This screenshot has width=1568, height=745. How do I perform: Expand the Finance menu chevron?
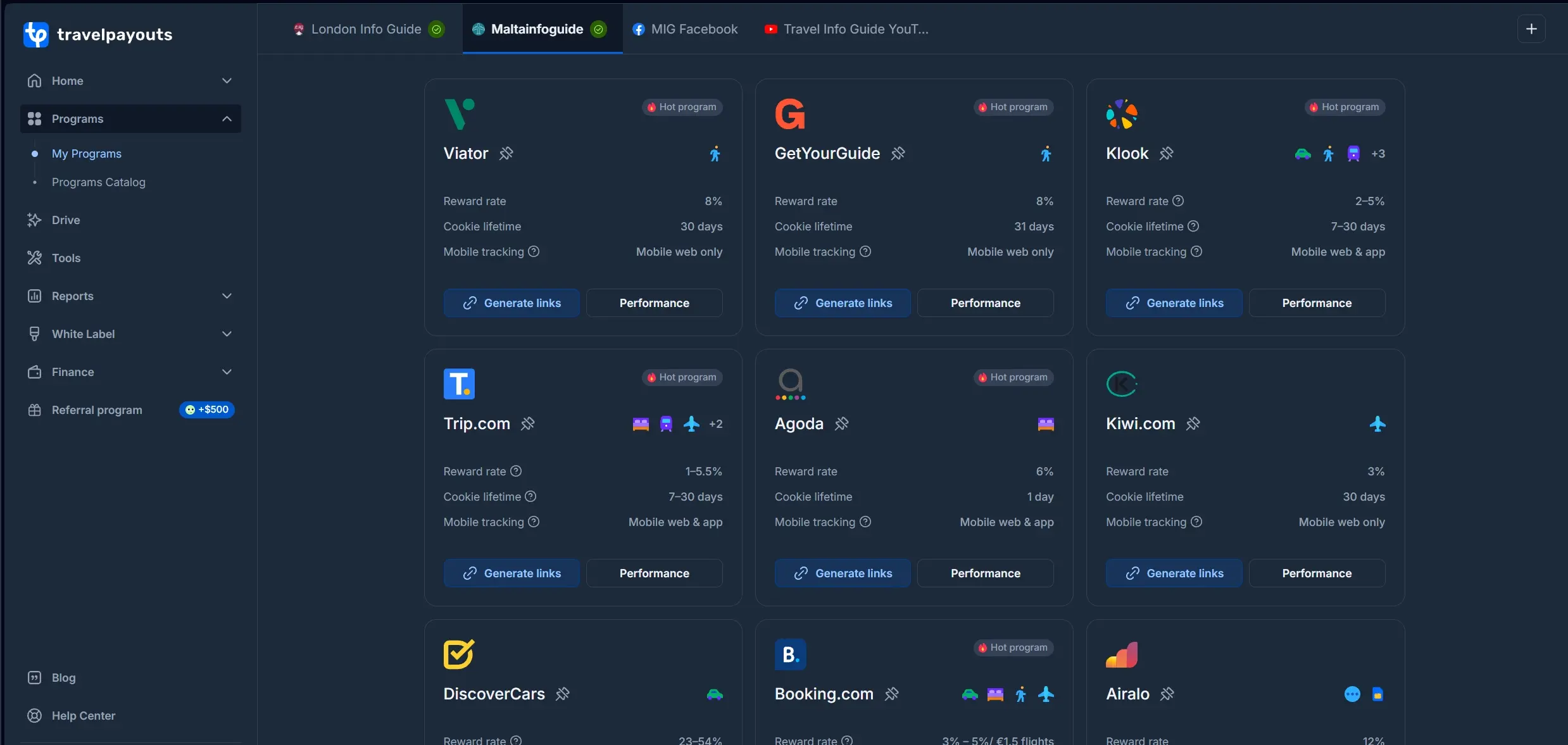click(227, 372)
